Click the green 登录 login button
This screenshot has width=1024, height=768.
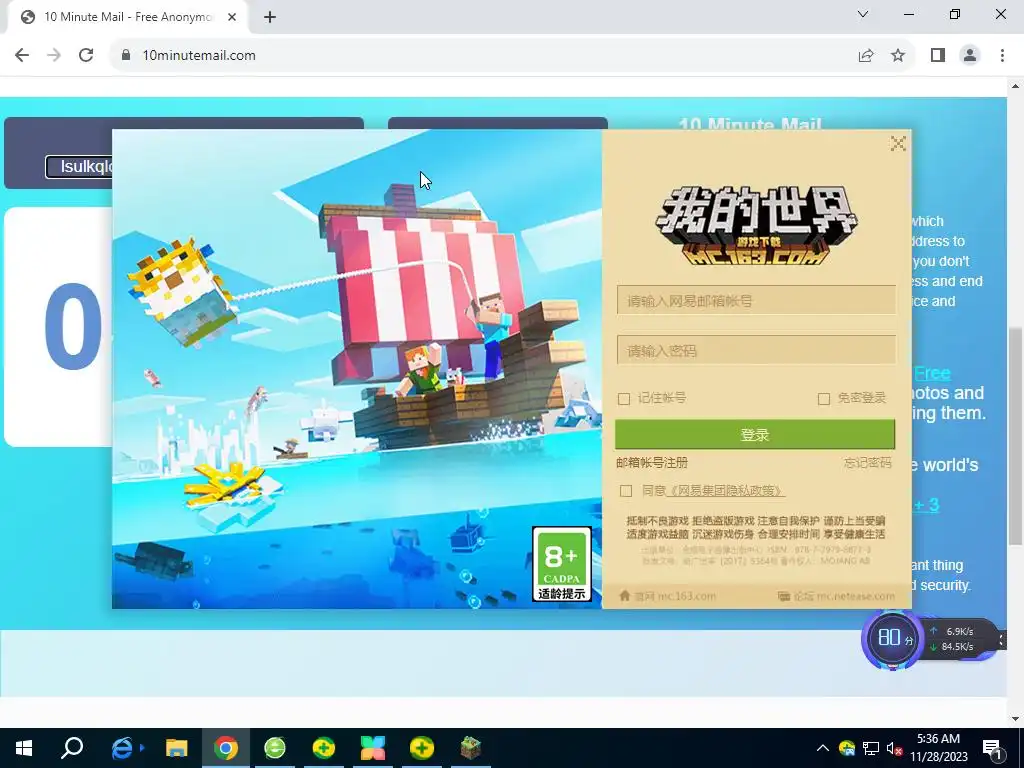(755, 434)
